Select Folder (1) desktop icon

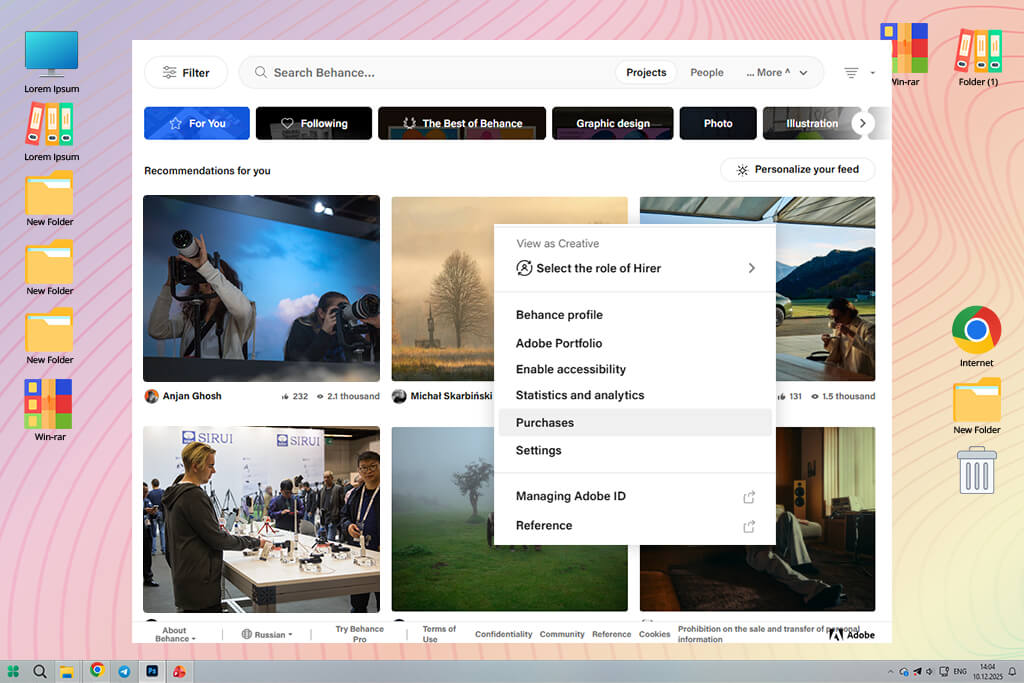[978, 57]
